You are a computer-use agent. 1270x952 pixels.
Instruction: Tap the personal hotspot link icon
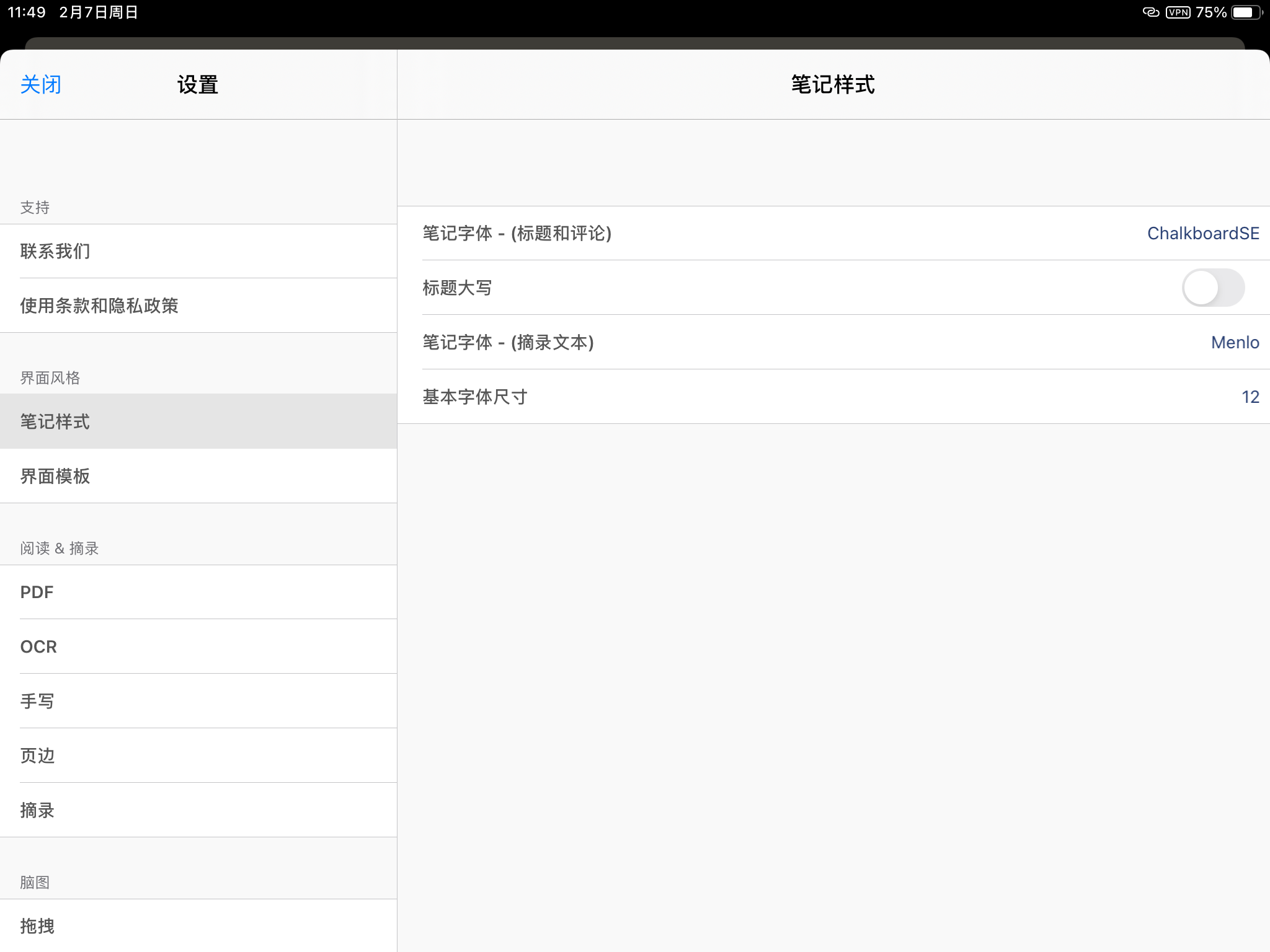(1150, 12)
